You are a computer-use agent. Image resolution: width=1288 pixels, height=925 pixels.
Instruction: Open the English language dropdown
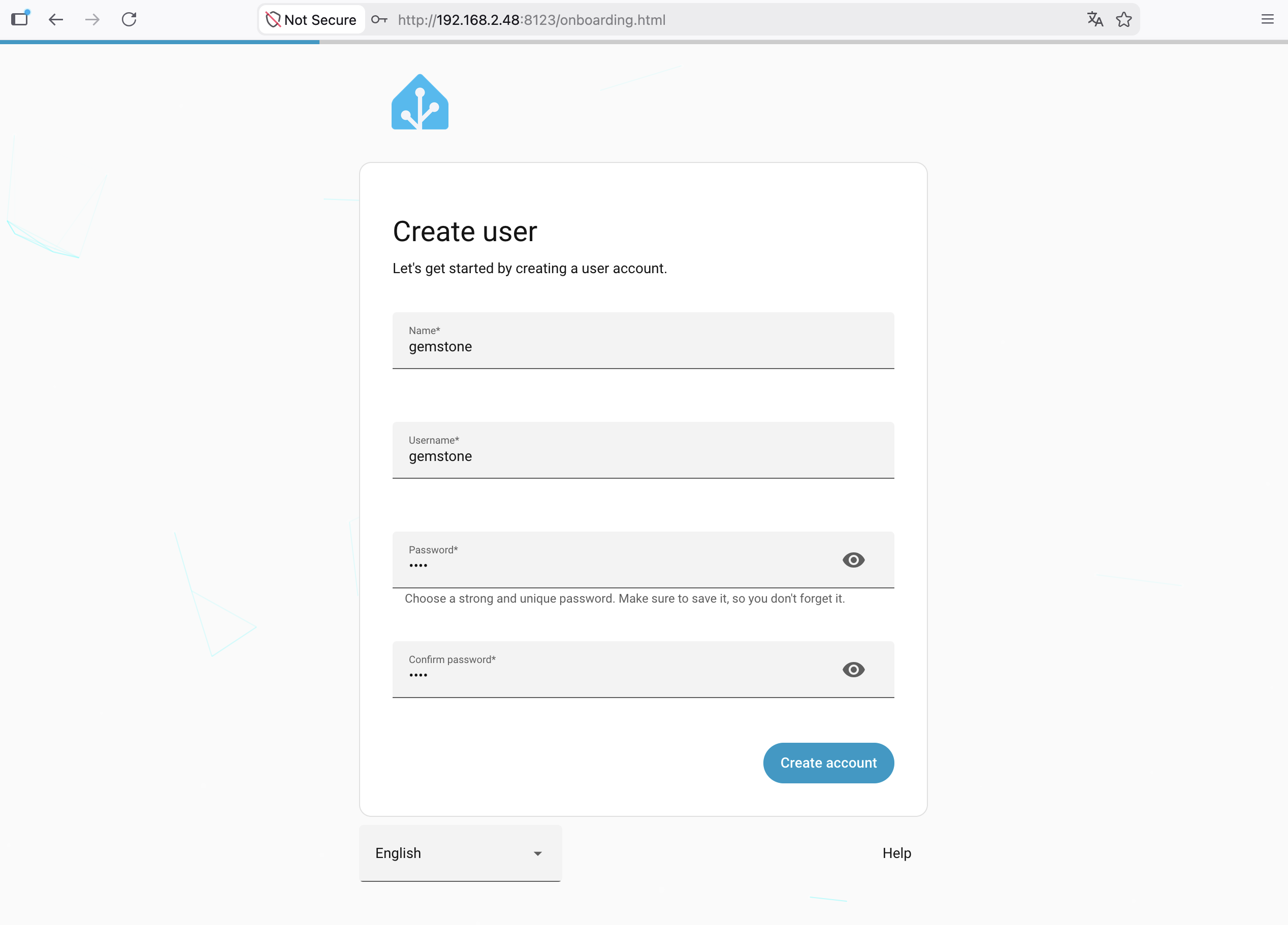[460, 853]
